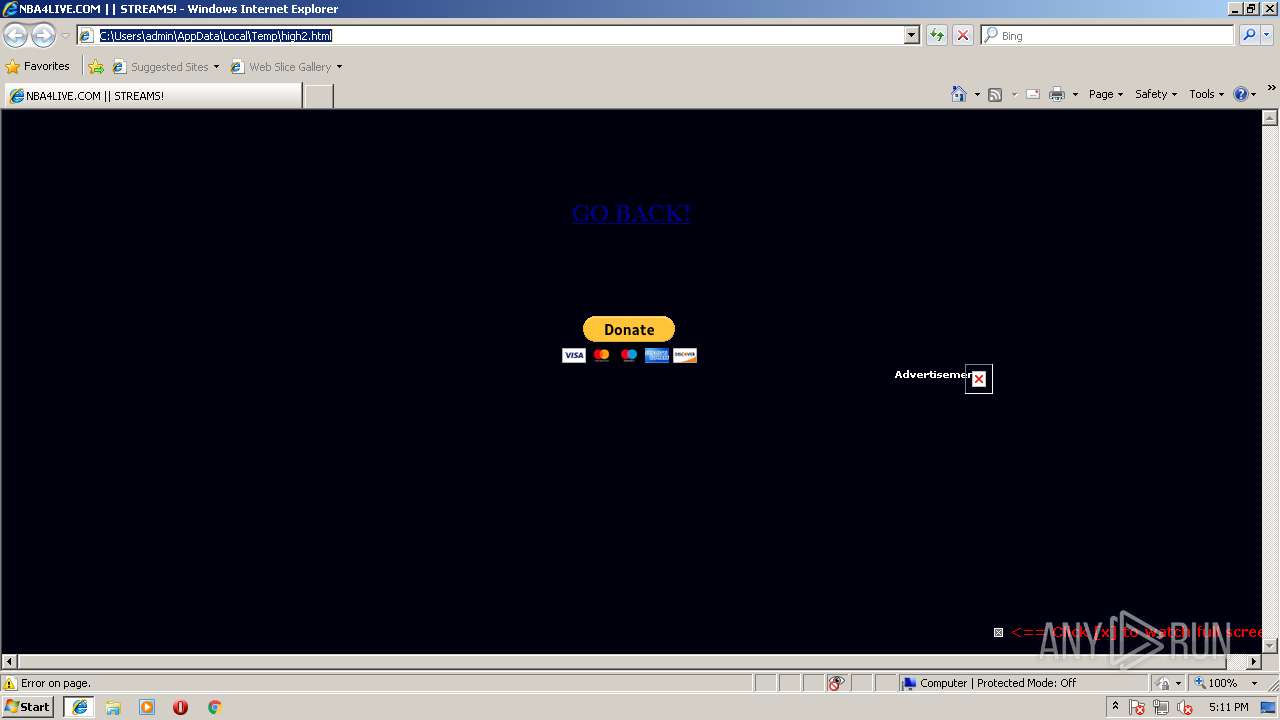Expand the address bar autocomplete dropdown
The height and width of the screenshot is (720, 1280).
coord(911,35)
